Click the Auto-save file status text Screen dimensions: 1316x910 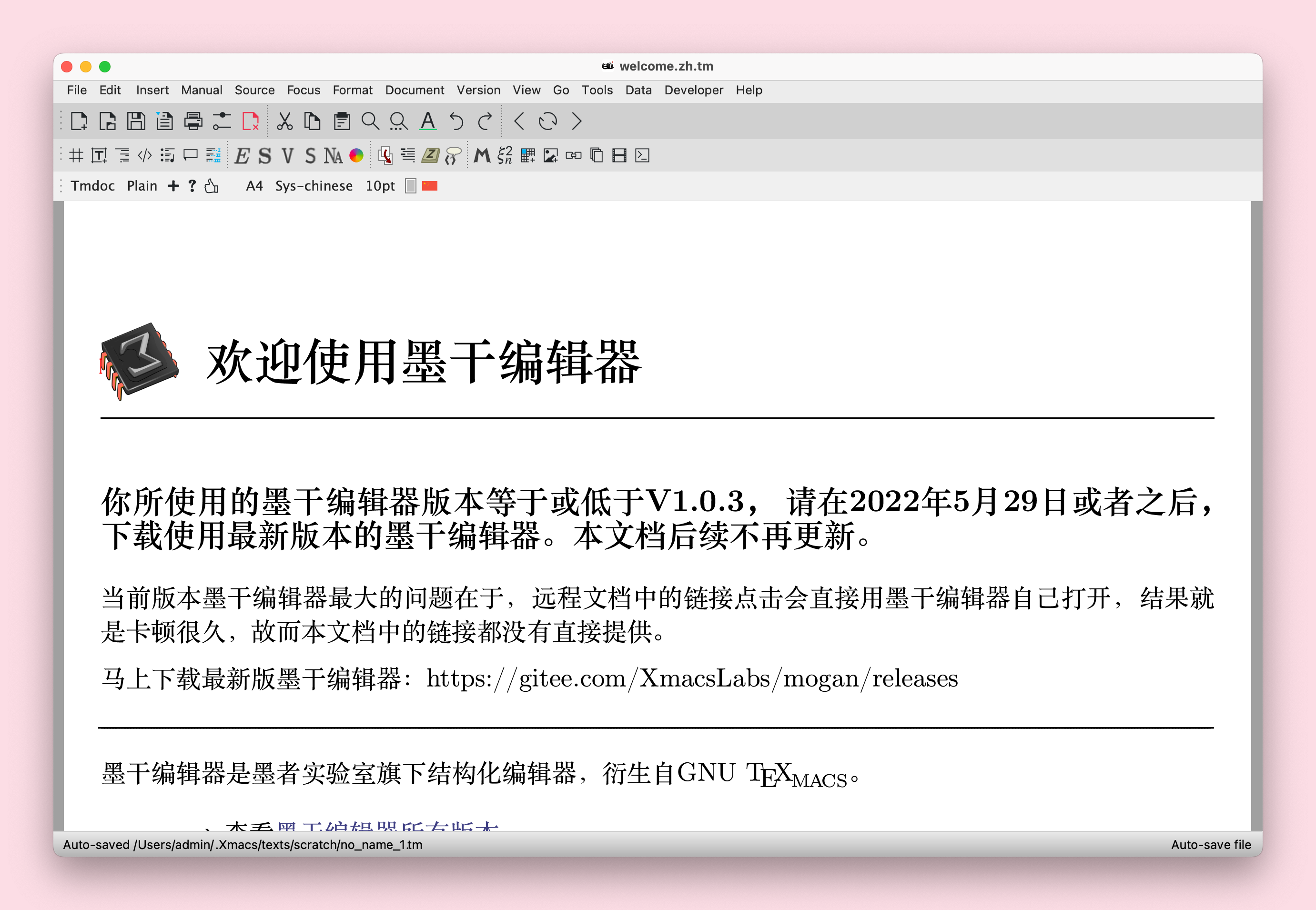point(1211,844)
